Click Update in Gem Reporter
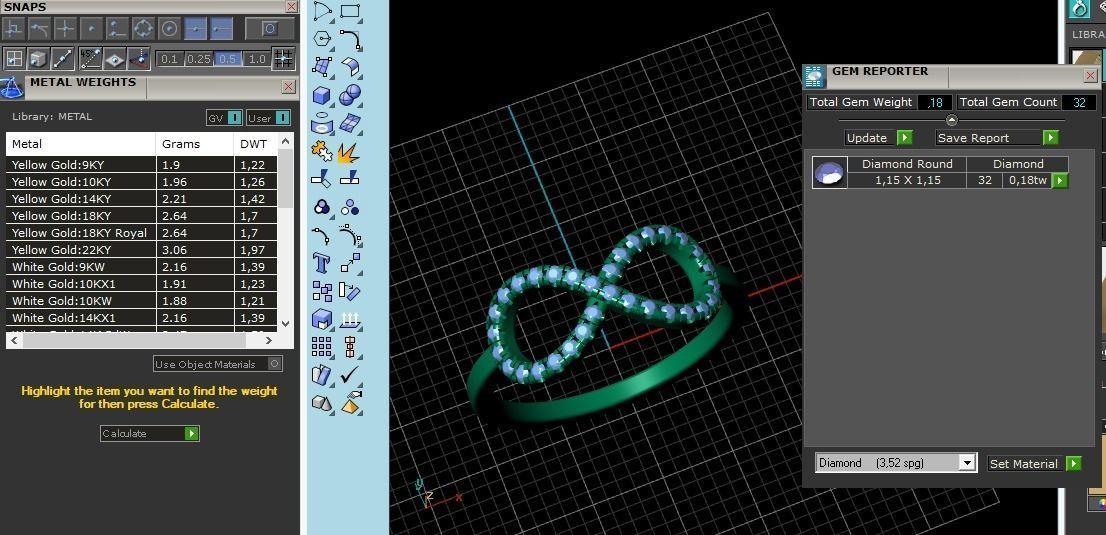The image size is (1106, 535). click(878, 138)
